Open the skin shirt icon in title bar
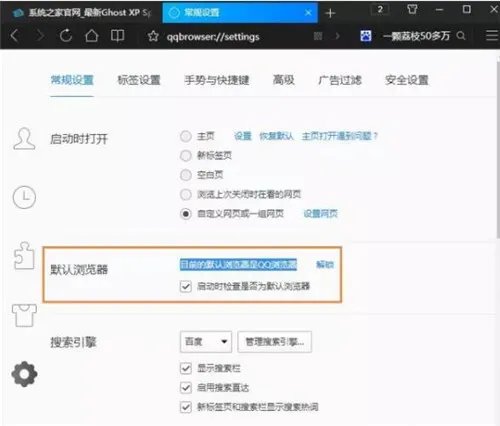Image resolution: width=500 pixels, height=426 pixels. tap(412, 9)
